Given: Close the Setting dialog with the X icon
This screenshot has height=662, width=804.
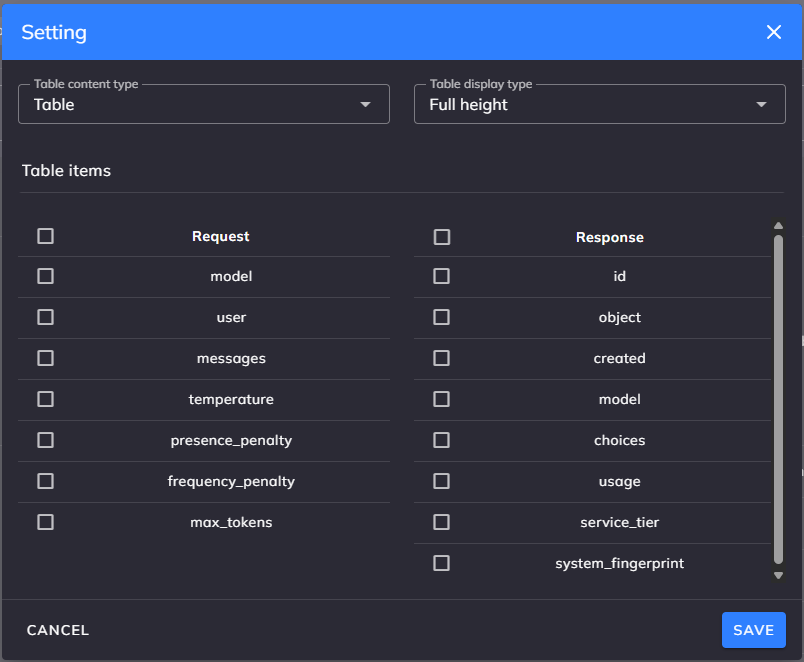Looking at the screenshot, I should click(x=773, y=32).
